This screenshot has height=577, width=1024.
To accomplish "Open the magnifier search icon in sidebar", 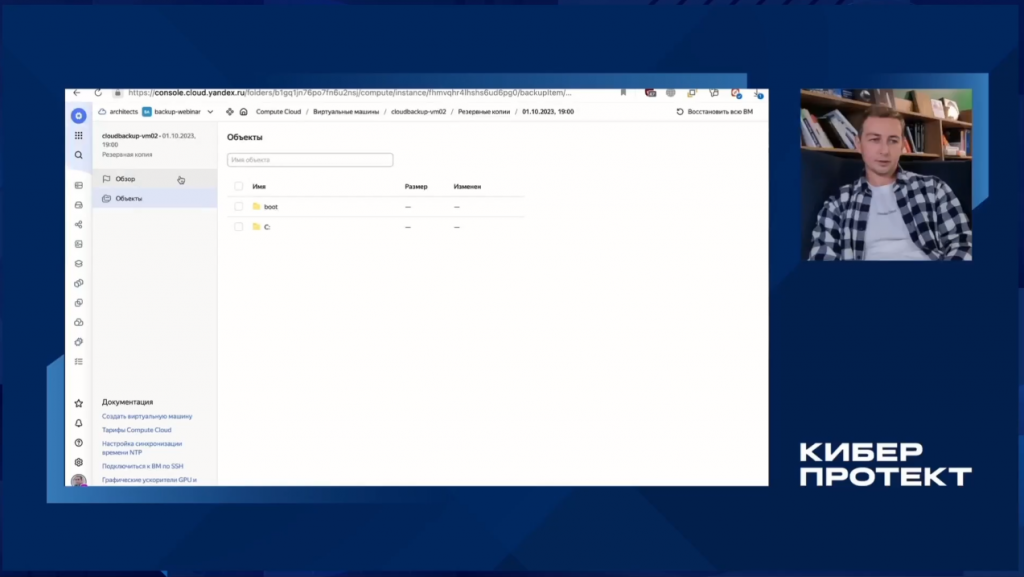I will 78,155.
